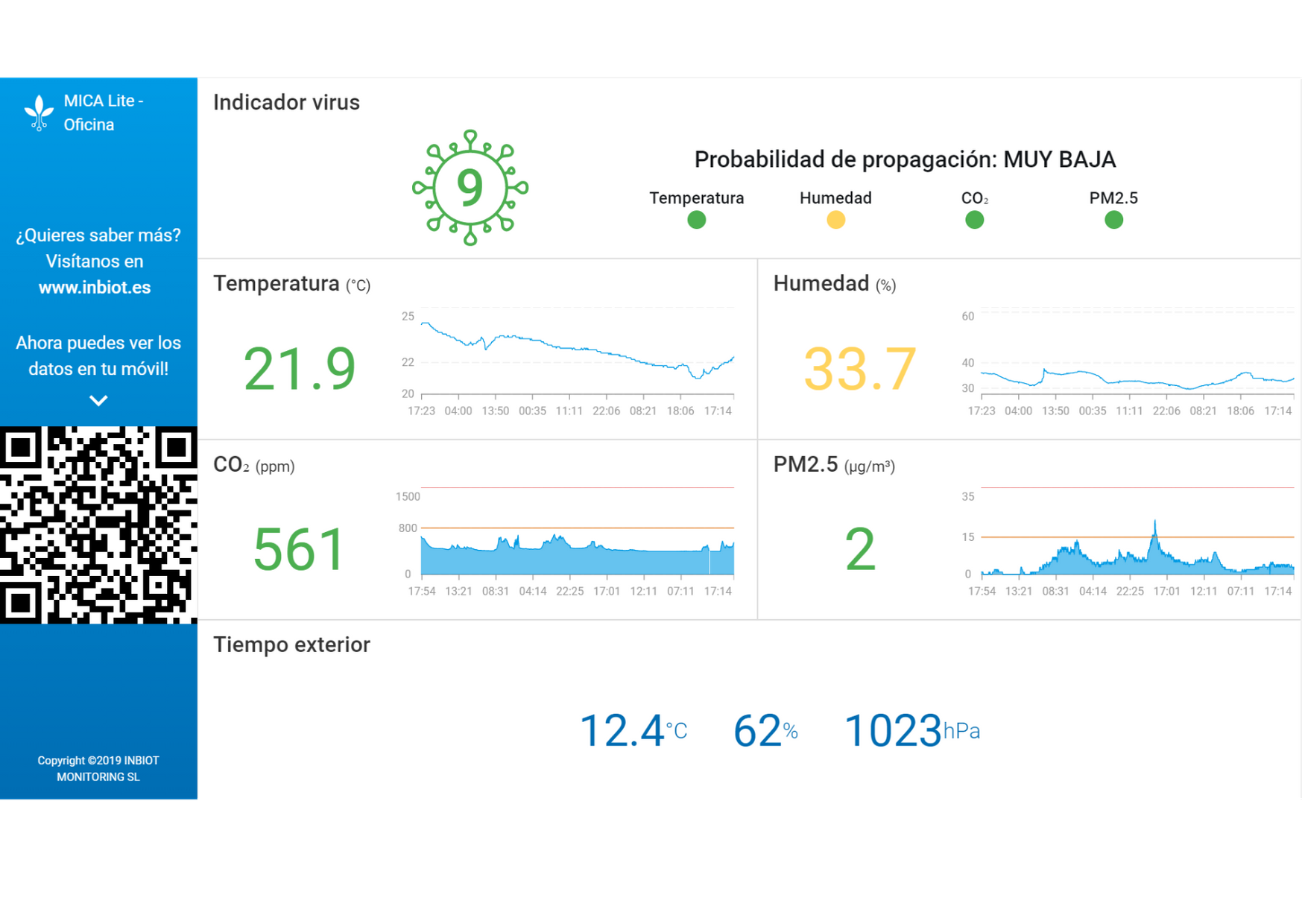The width and height of the screenshot is (1302, 924).
Task: Expand the Tiempo exterior section header
Action: click(291, 645)
